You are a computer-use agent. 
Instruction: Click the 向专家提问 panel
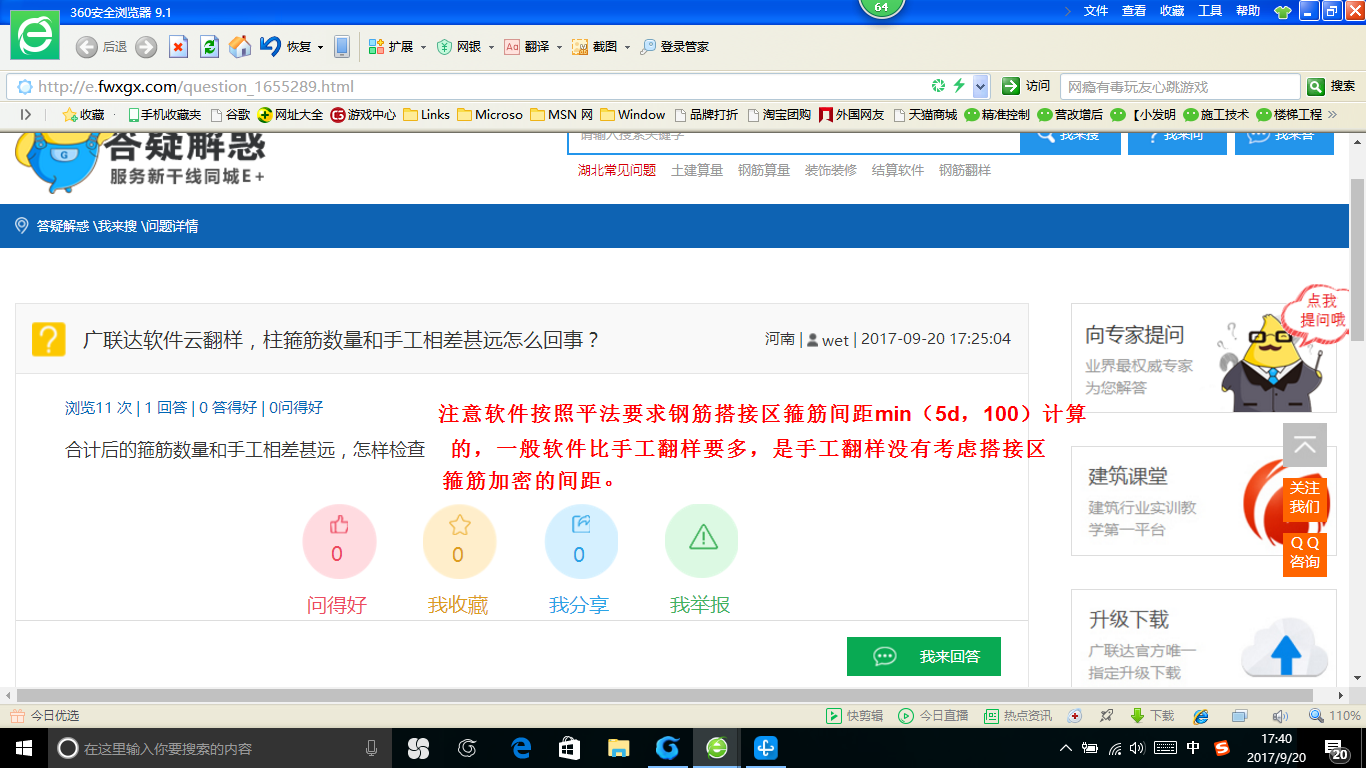tap(1203, 358)
